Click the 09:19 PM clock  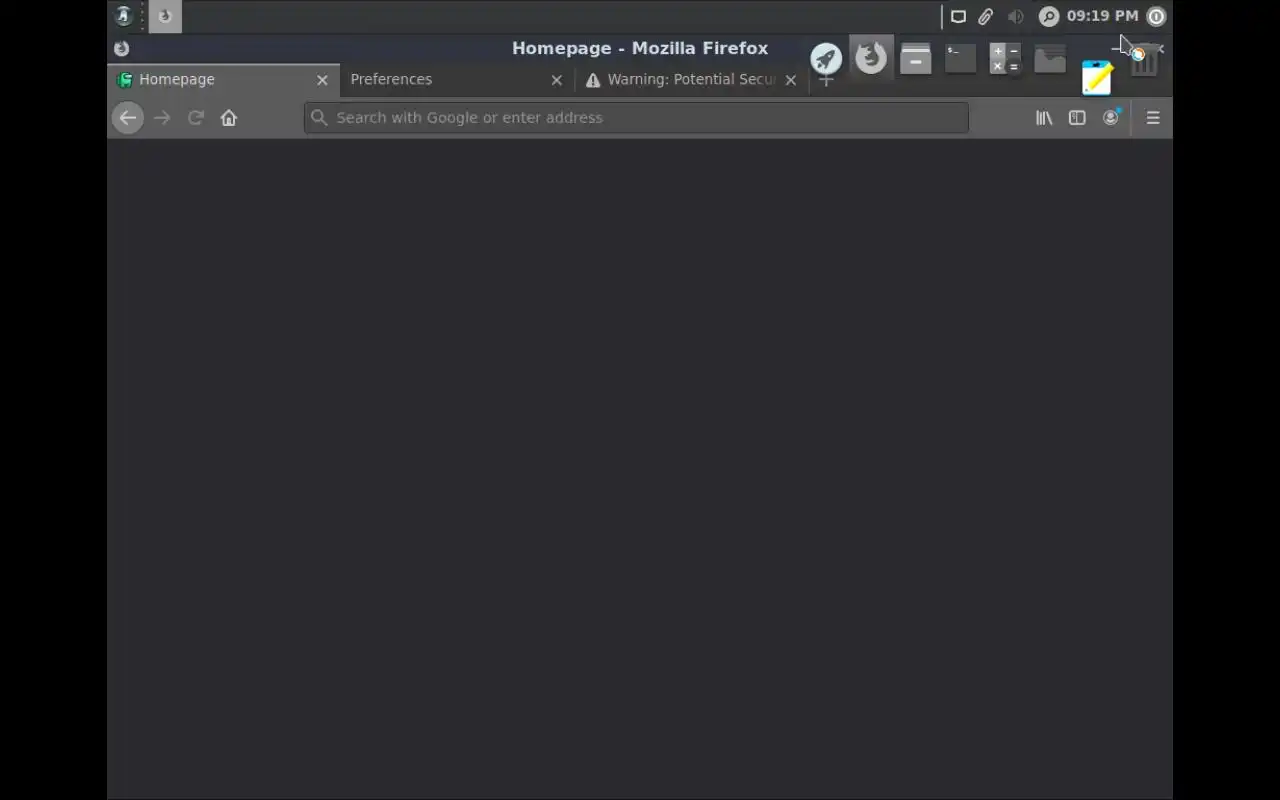[x=1102, y=16]
